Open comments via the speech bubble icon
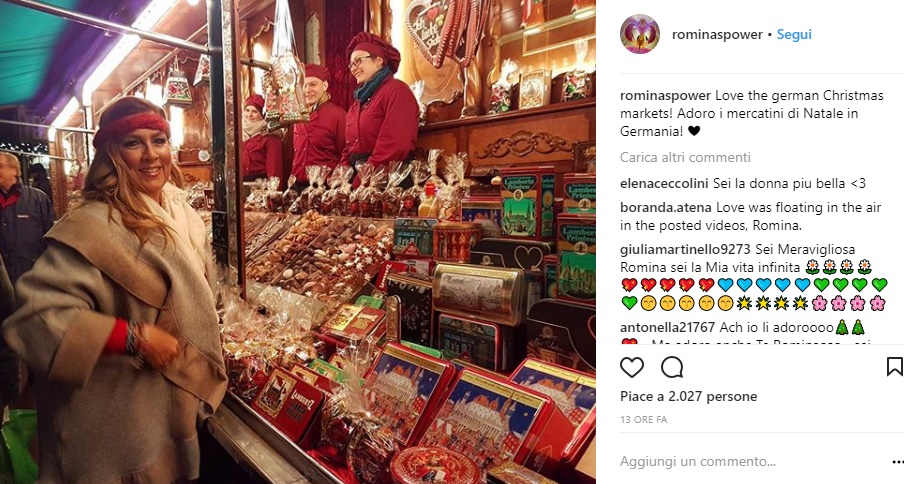Viewport: 904px width, 484px height. (x=672, y=367)
